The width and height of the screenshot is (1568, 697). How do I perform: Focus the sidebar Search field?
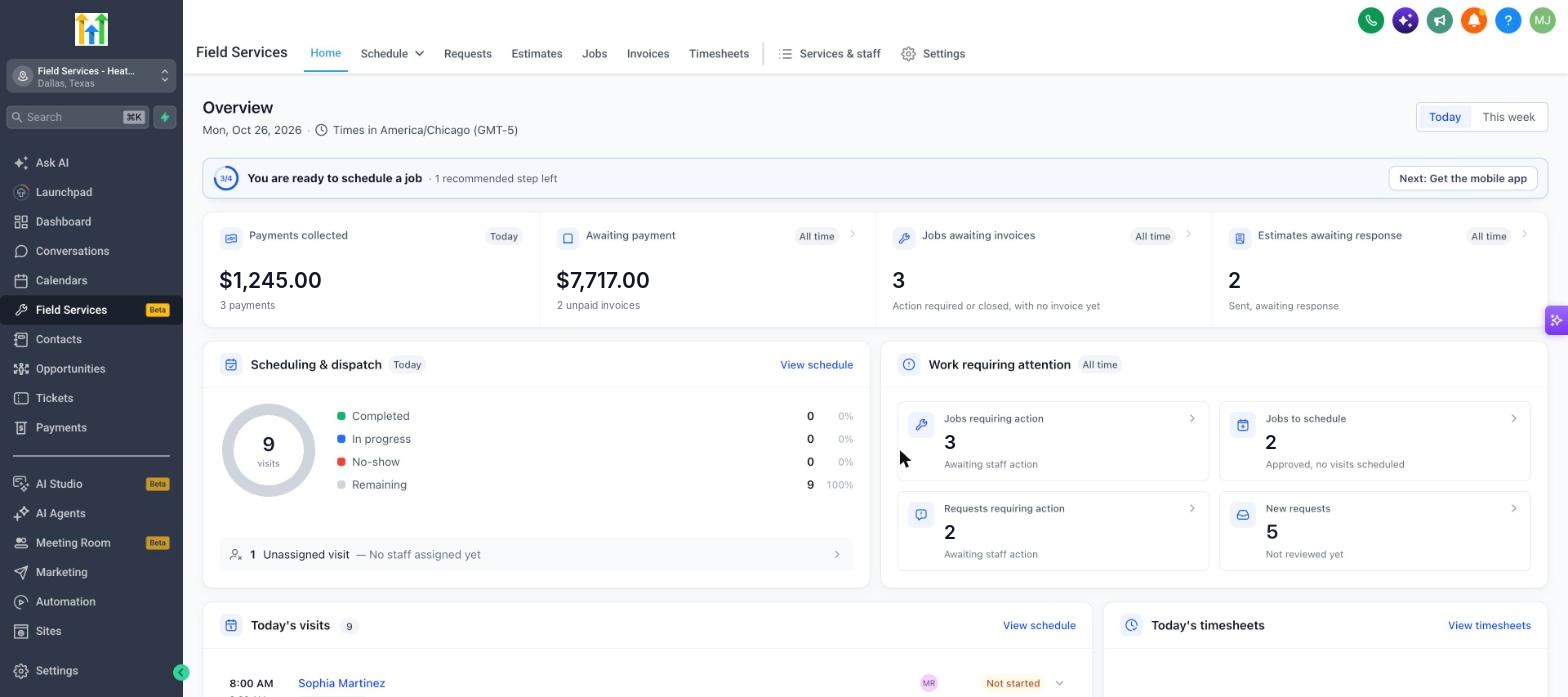(78, 117)
